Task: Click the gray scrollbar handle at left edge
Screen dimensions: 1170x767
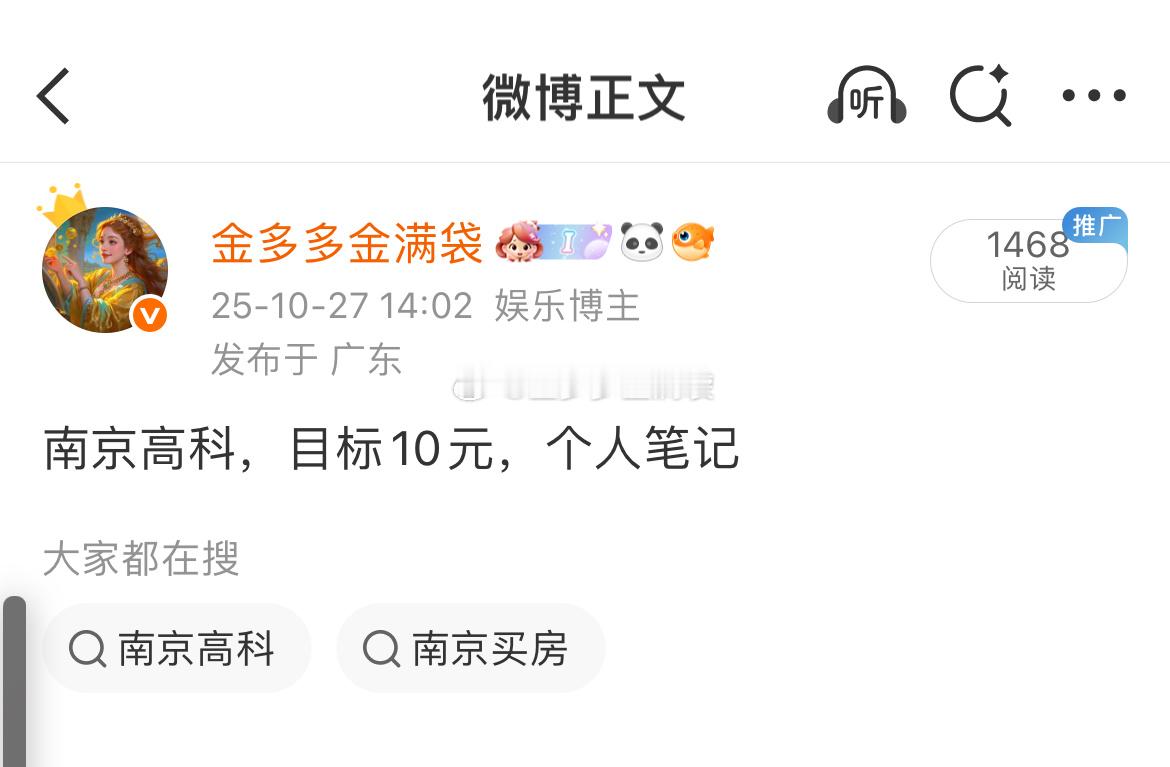Action: tap(14, 681)
